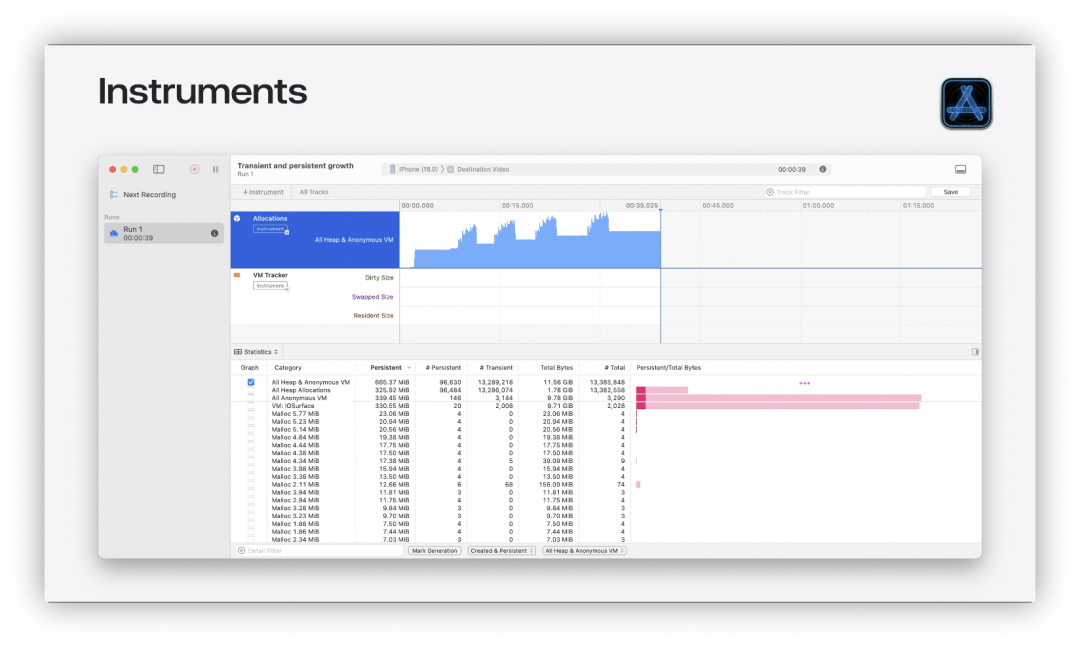Image resolution: width=1080 pixels, height=647 pixels.
Task: Toggle the bottom detail pane icon
Action: [x=960, y=169]
